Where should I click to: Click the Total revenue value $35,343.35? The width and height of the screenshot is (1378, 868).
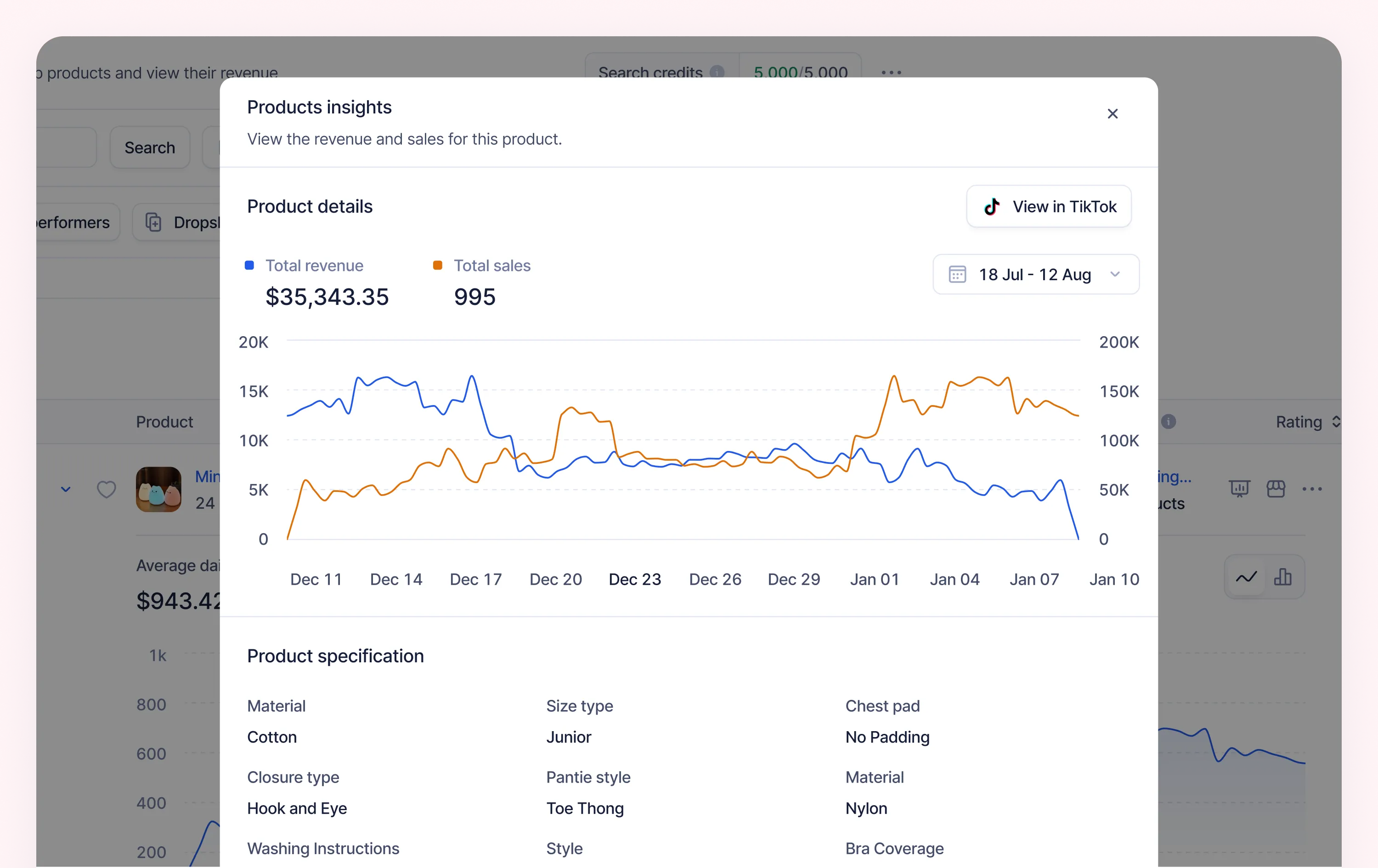point(327,297)
